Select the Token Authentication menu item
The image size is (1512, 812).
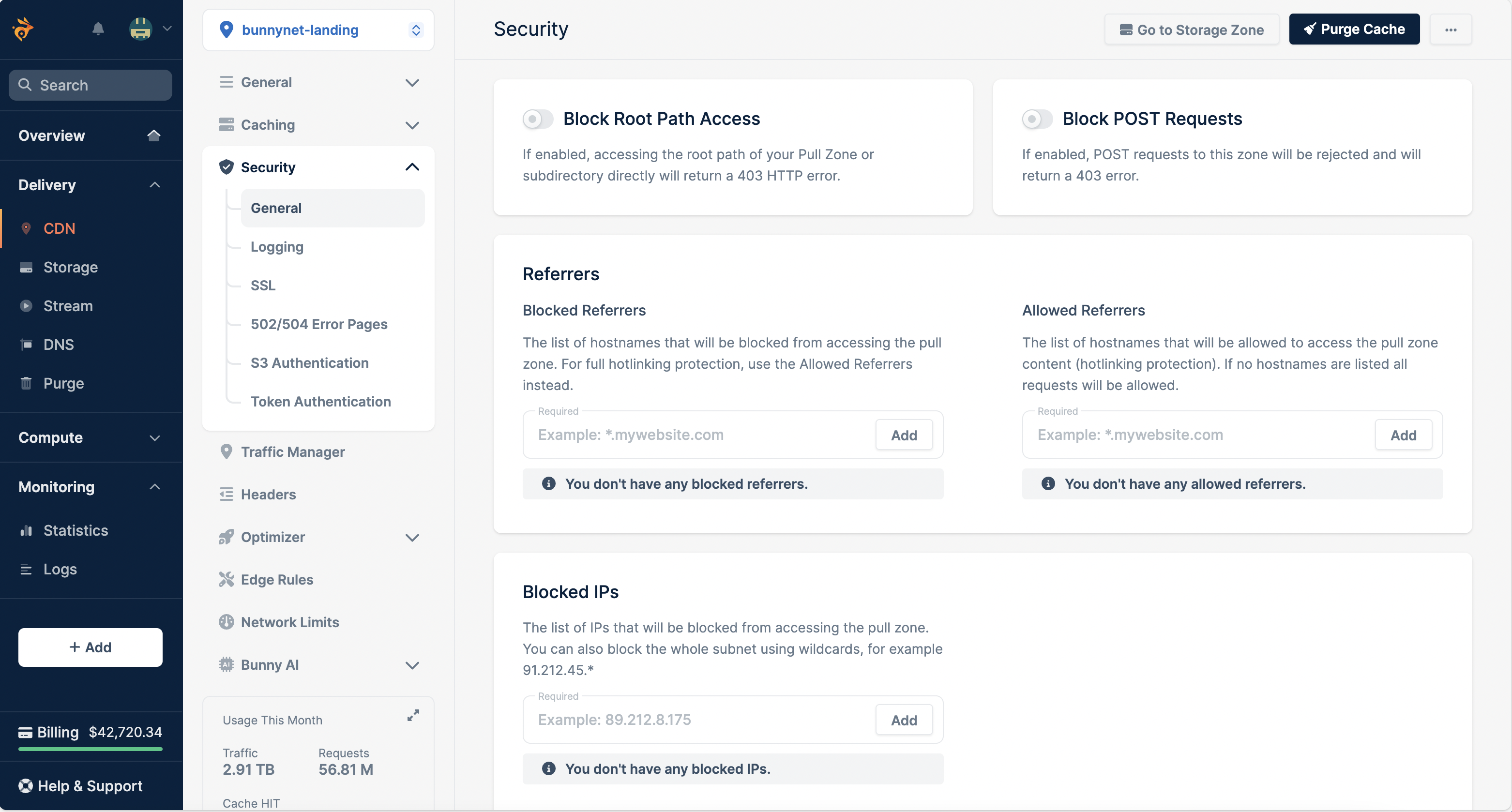[x=321, y=400]
